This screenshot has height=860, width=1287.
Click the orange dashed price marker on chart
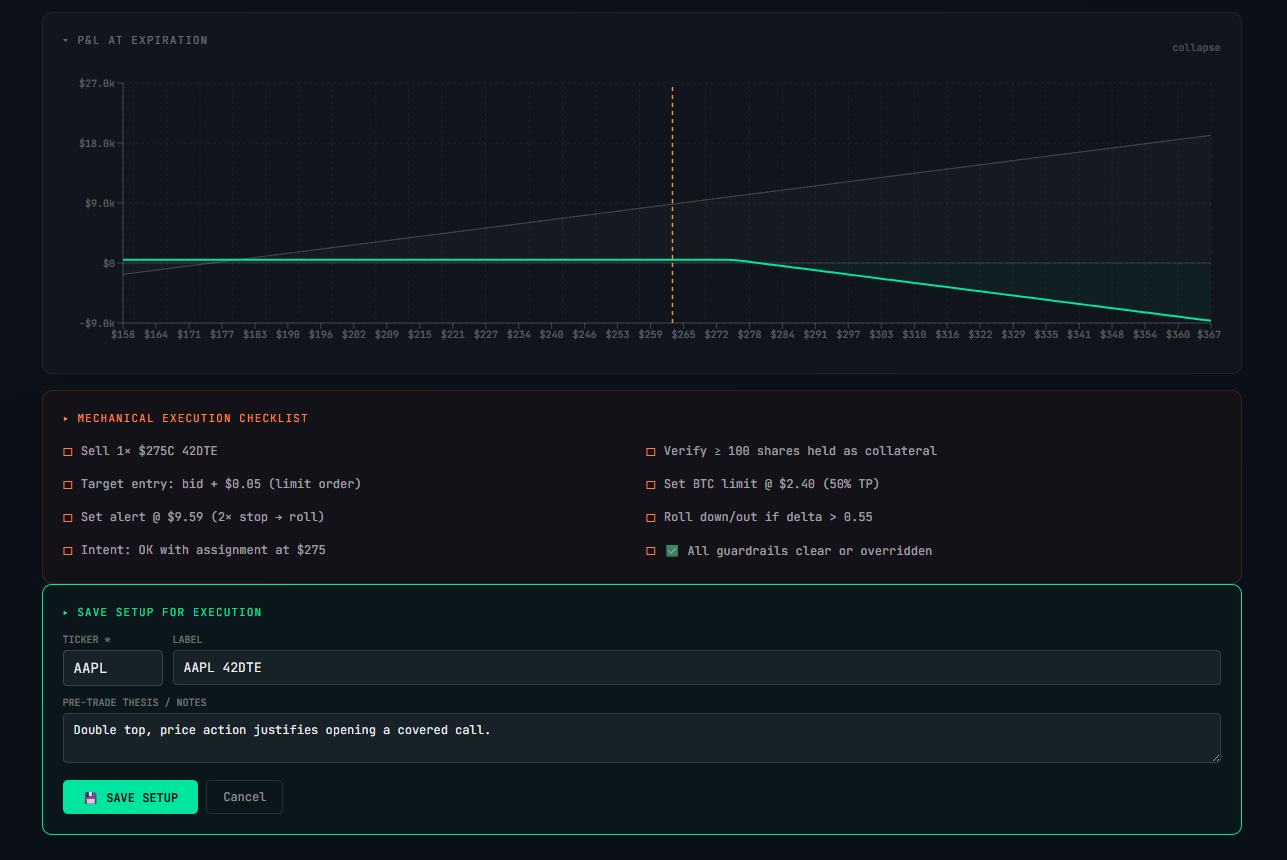[671, 200]
